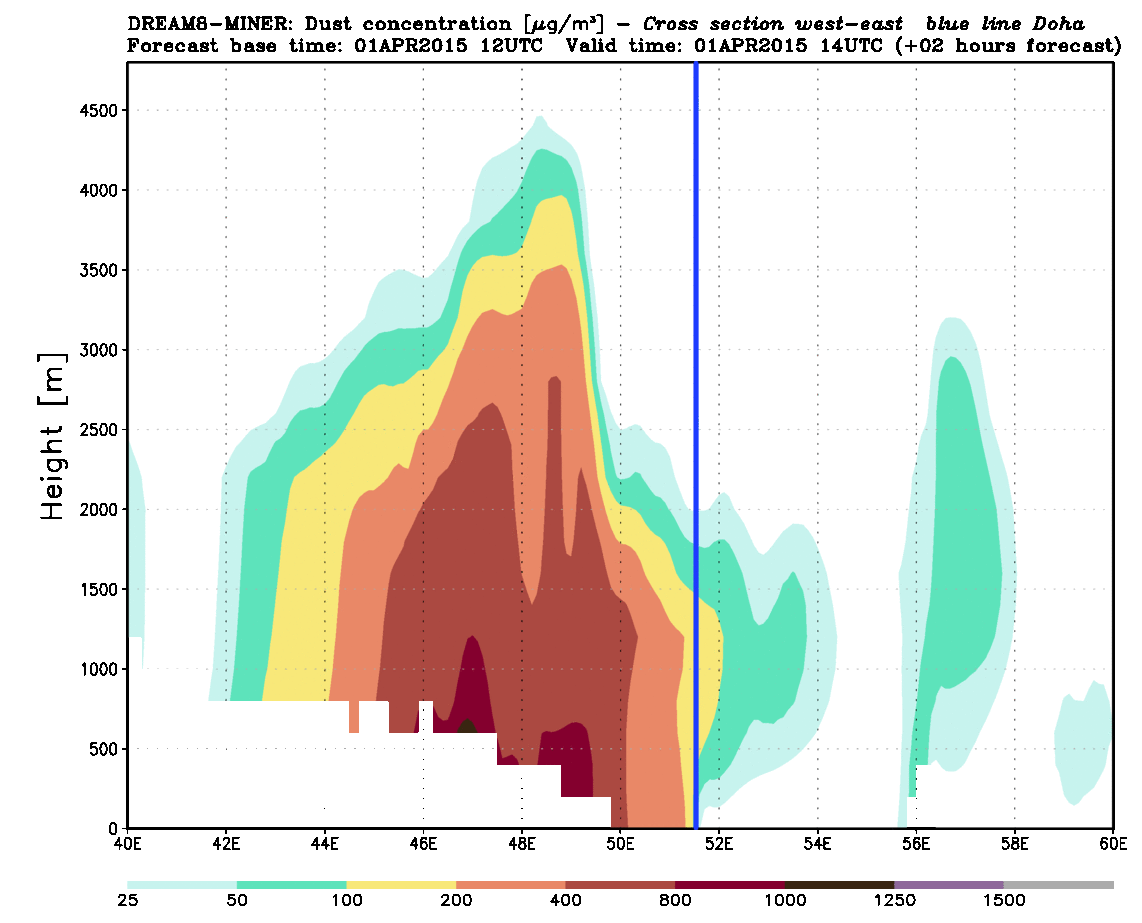Click the legend value '800'

pyautogui.click(x=675, y=900)
